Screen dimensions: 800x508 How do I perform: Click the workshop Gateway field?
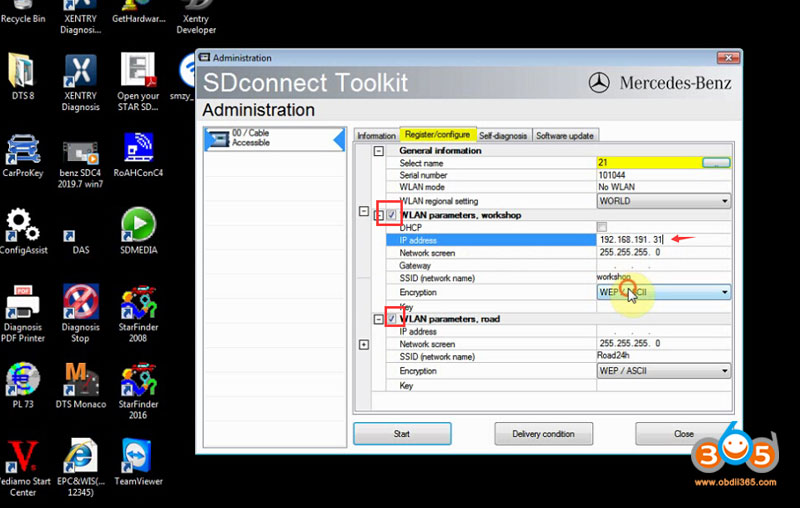click(663, 265)
